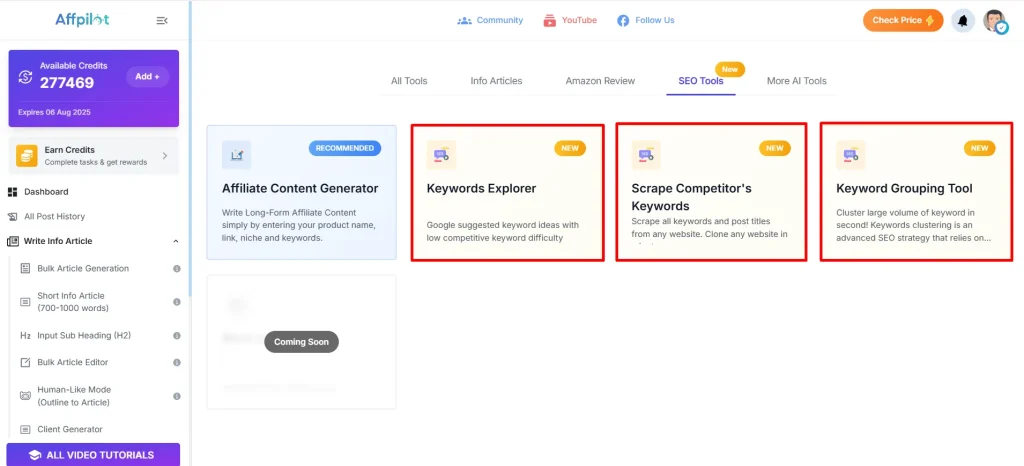The height and width of the screenshot is (466, 1024).
Task: Click the Add + credits button
Action: [x=148, y=76]
